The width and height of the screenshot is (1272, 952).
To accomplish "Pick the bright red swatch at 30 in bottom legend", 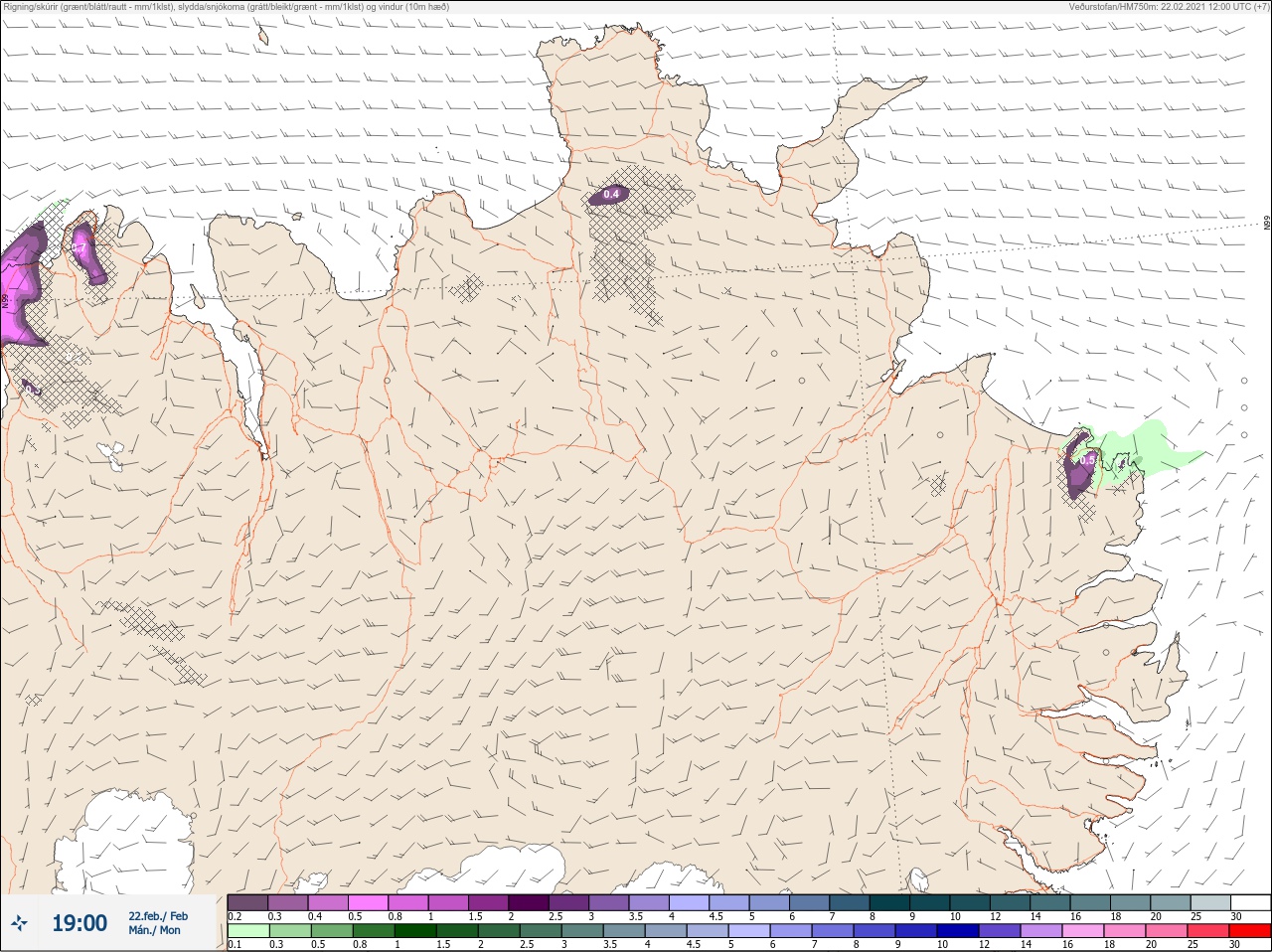I will tap(1250, 931).
